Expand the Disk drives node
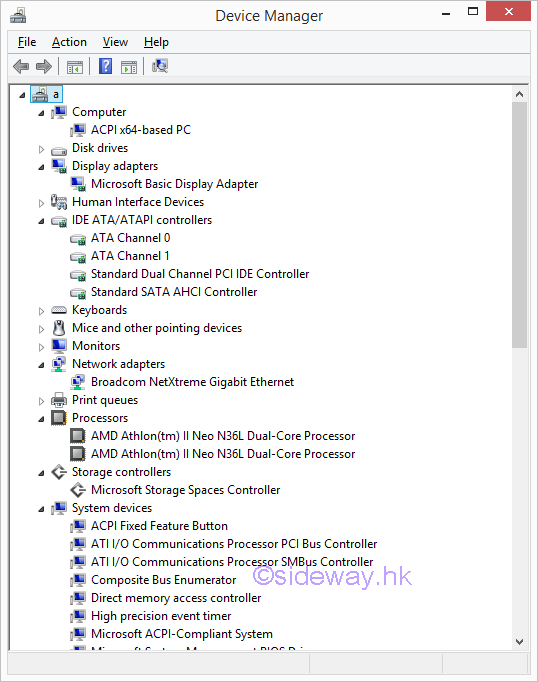 [x=41, y=149]
